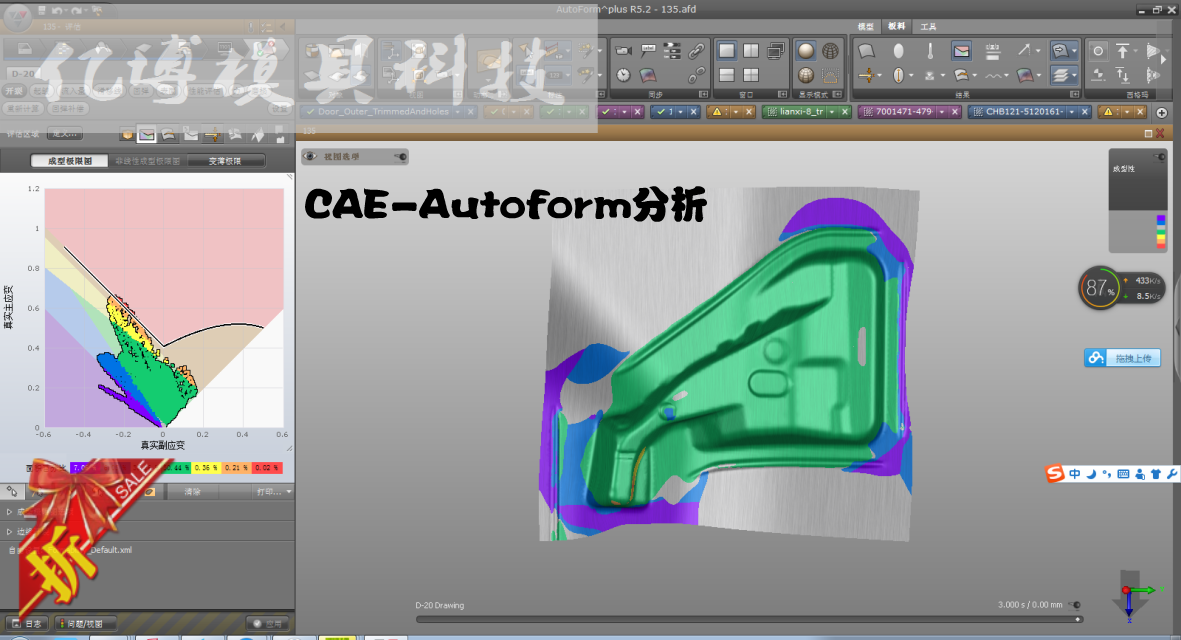This screenshot has width=1181, height=640.
Task: Click the yellow 0.36 % swatch
Action: [206, 468]
